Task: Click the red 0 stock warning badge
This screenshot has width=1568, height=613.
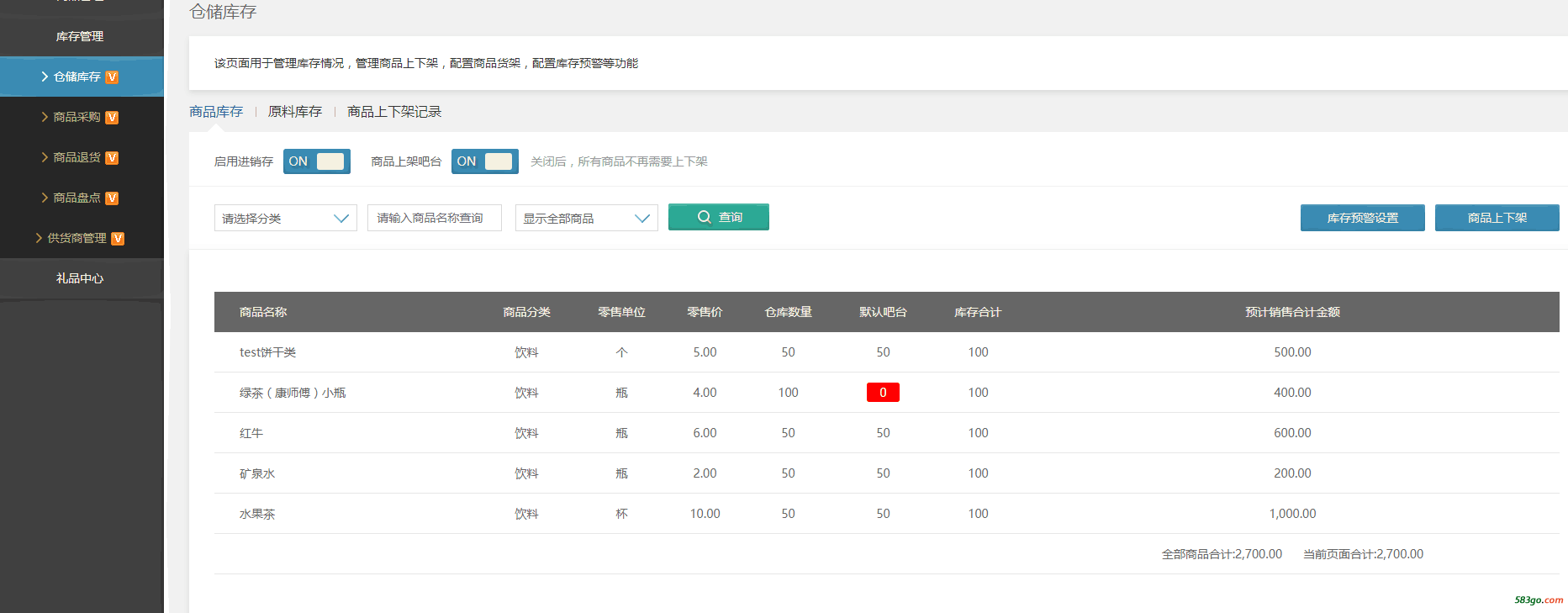Action: pos(883,393)
